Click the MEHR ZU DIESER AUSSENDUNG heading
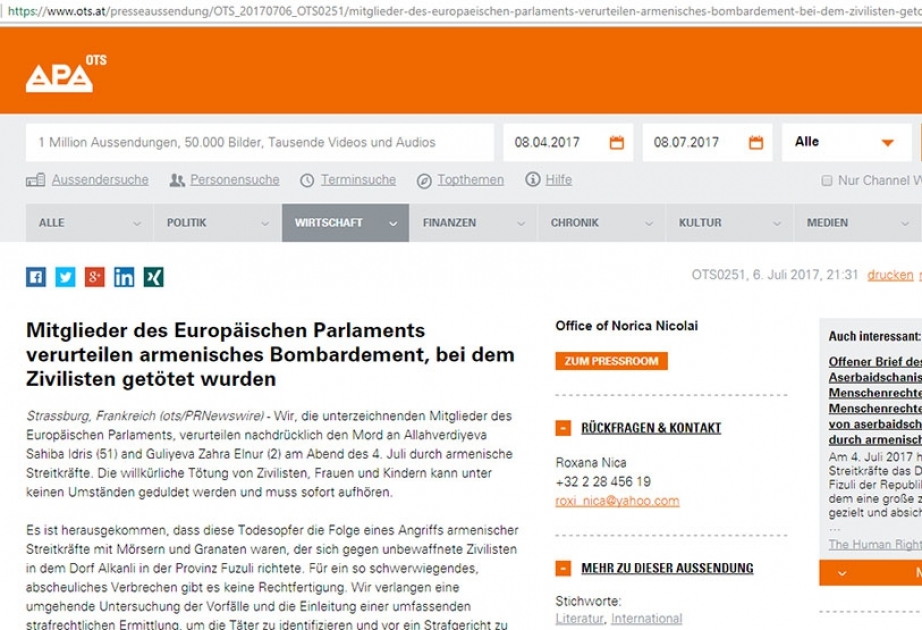Image resolution: width=922 pixels, height=630 pixels. (x=667, y=568)
